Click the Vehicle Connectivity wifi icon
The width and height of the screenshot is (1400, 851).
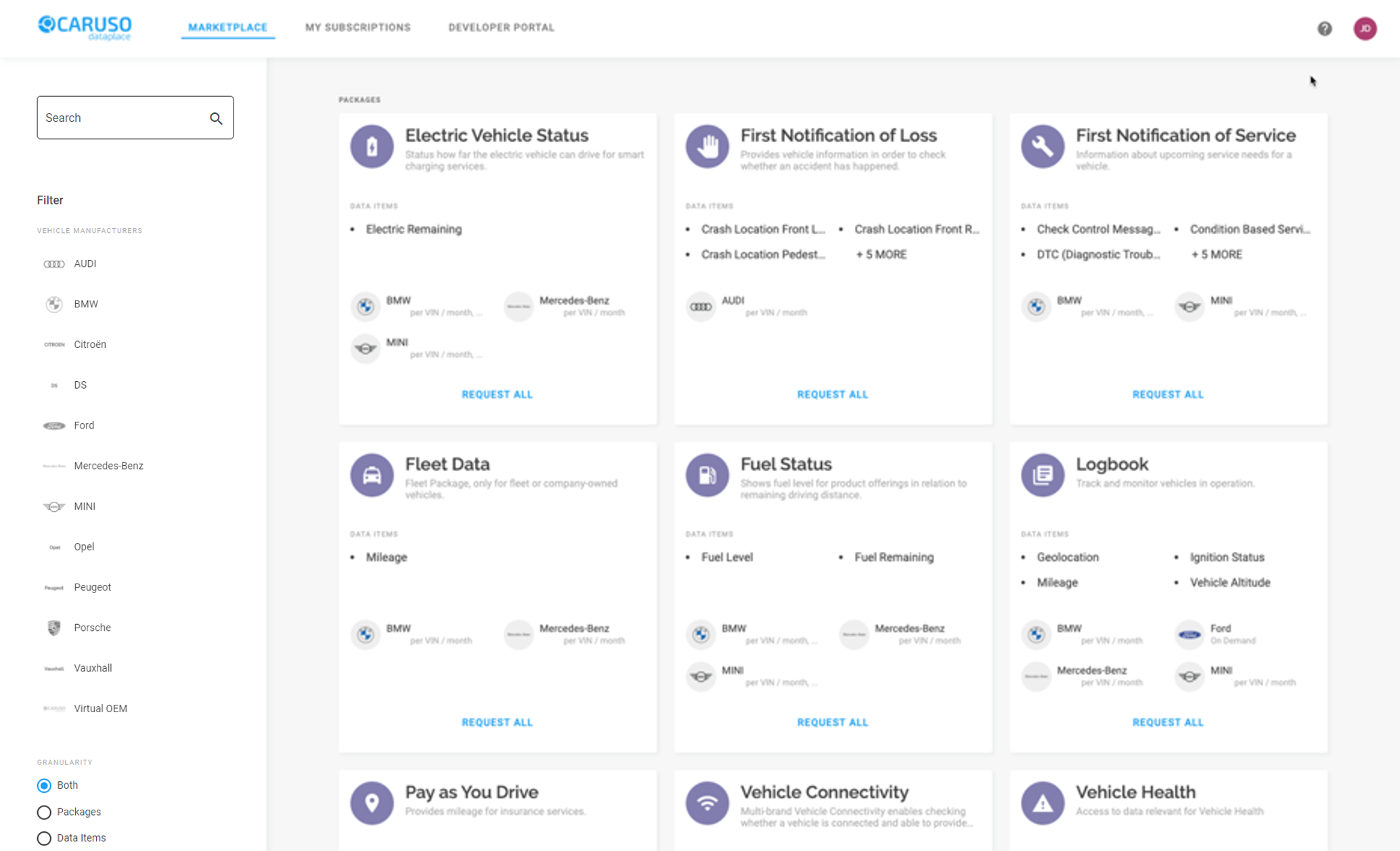(707, 803)
